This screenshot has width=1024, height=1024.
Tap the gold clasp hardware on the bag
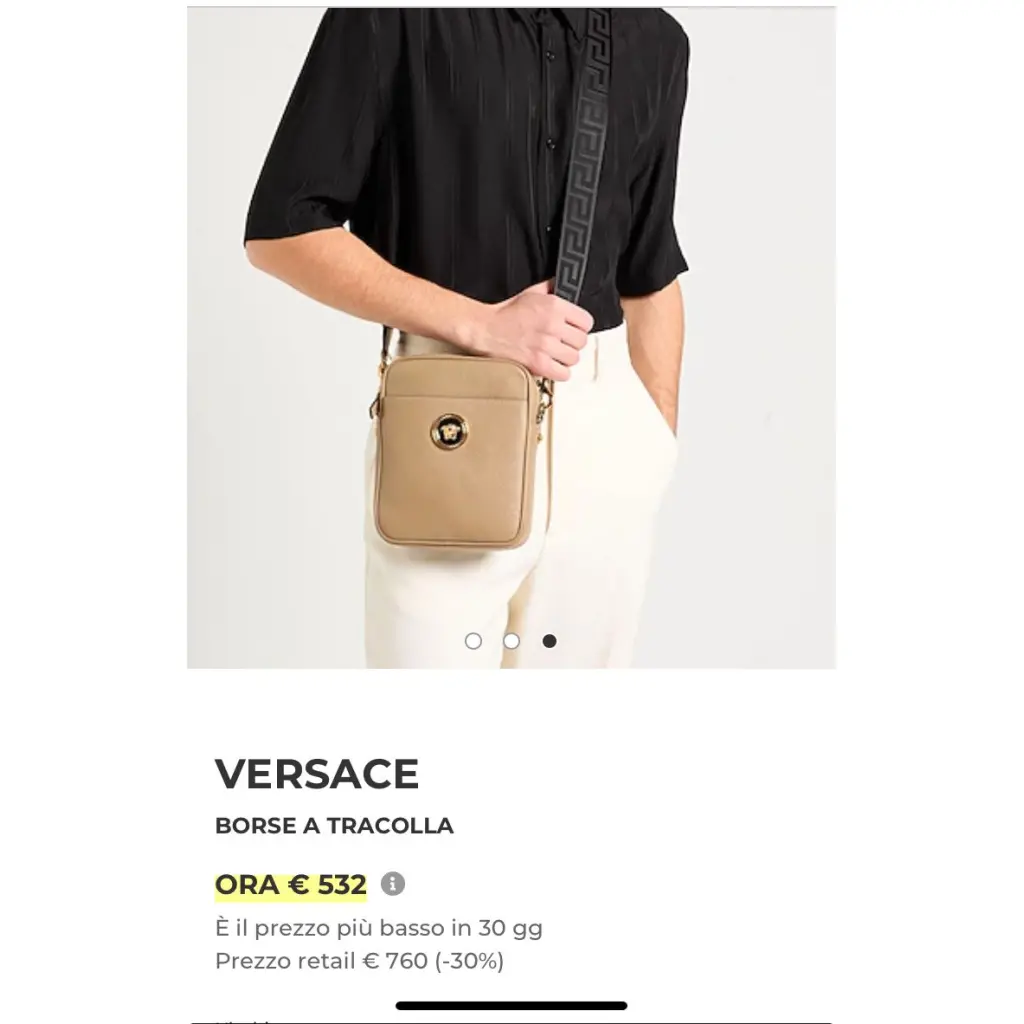[x=544, y=396]
